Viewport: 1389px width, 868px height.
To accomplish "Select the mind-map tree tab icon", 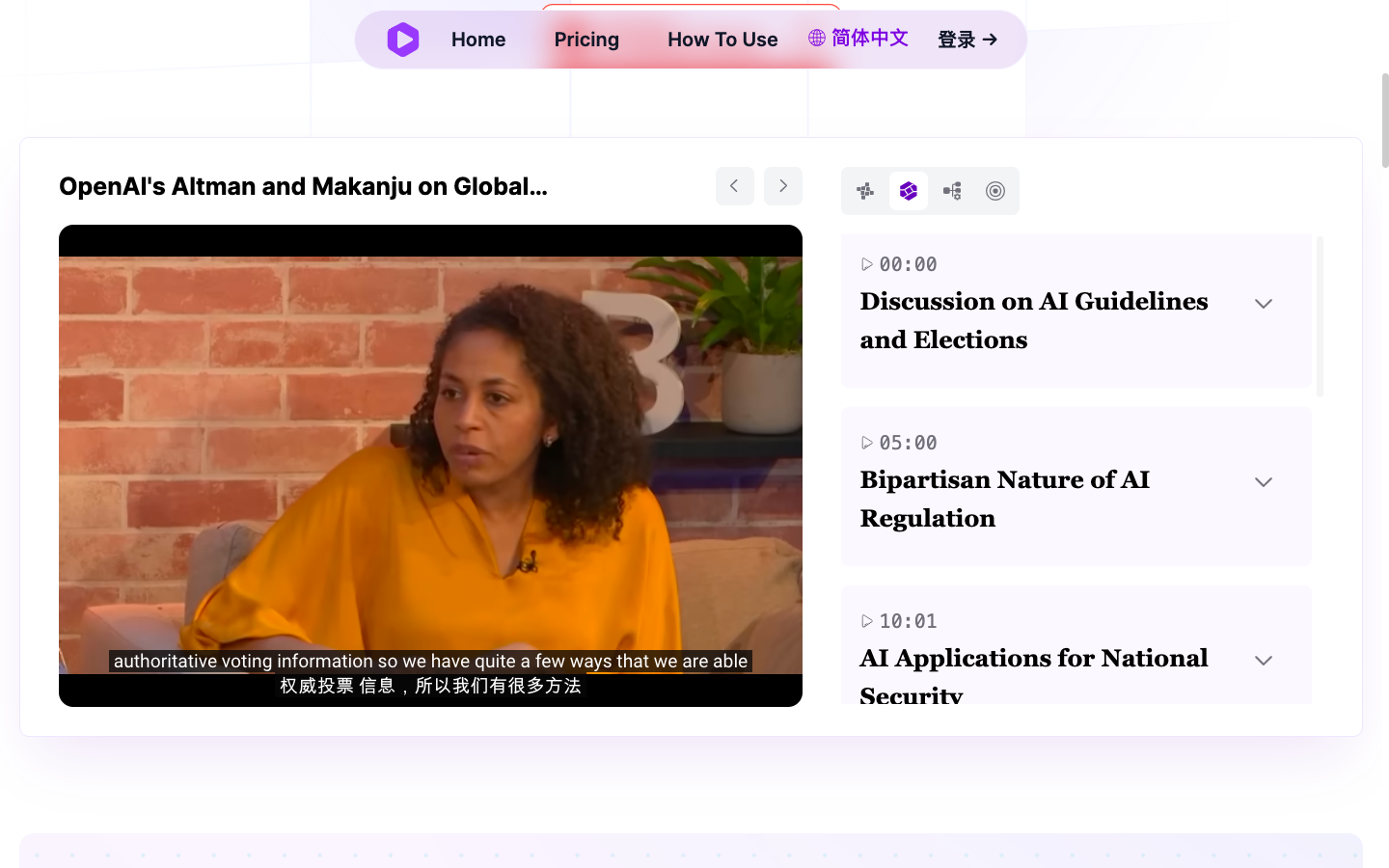I will tap(952, 191).
